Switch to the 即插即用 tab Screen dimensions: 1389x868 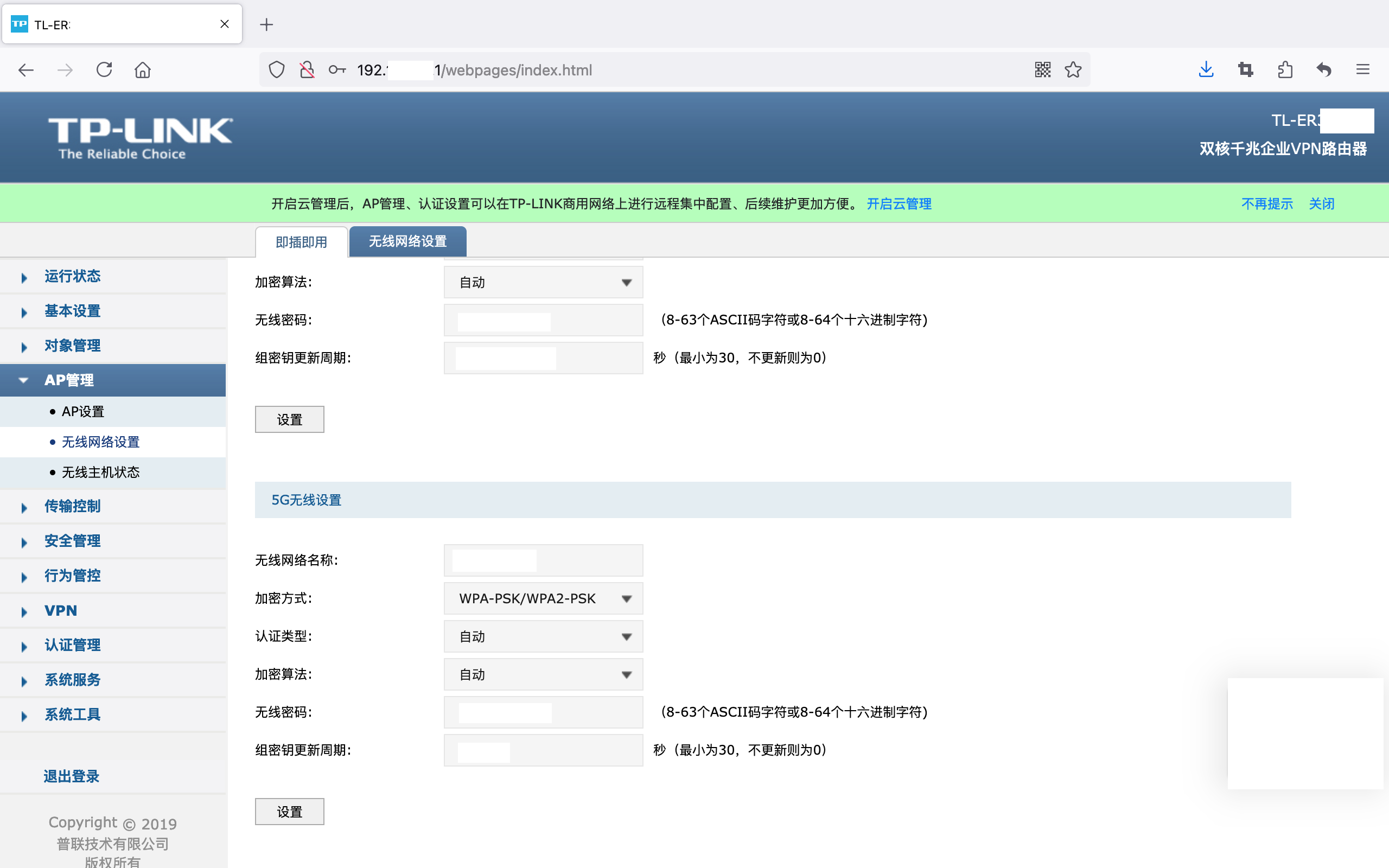click(x=301, y=242)
